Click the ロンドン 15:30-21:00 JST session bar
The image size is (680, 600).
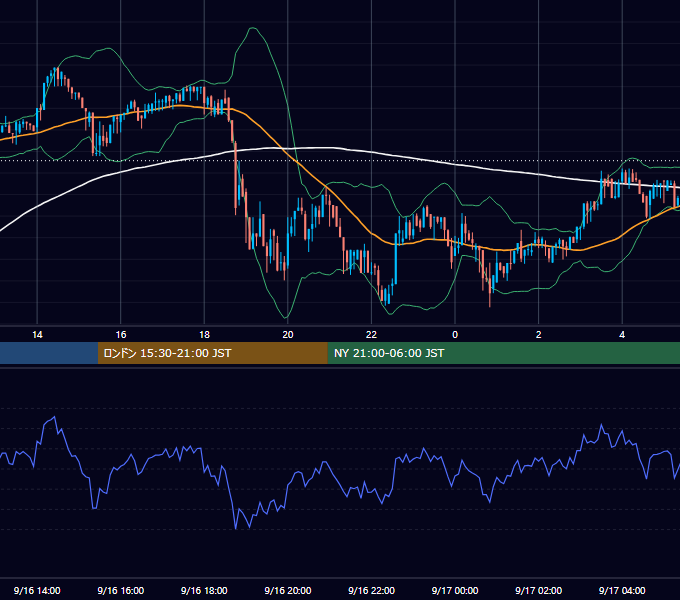(x=212, y=353)
